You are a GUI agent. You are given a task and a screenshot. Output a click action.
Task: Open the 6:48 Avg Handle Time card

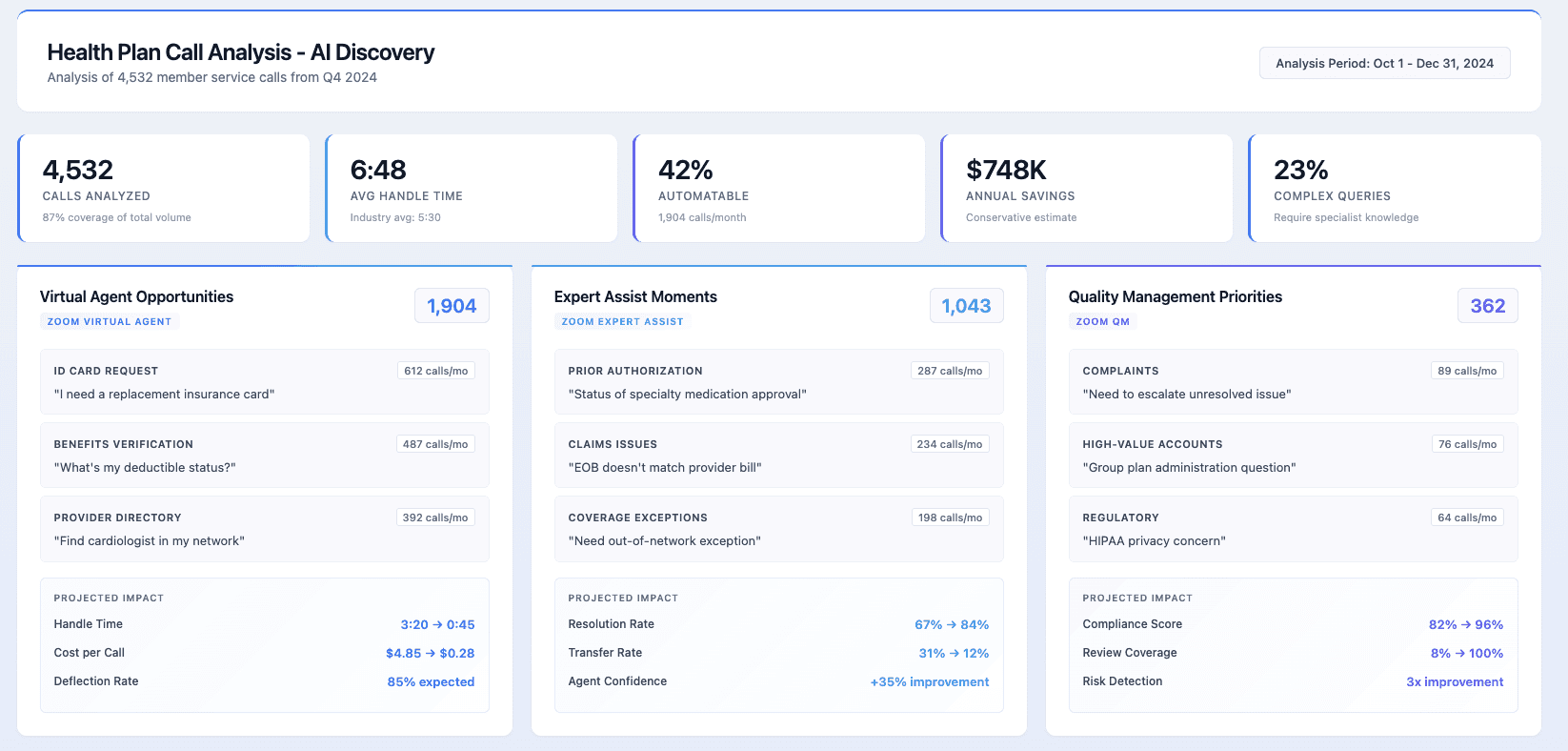coord(472,188)
